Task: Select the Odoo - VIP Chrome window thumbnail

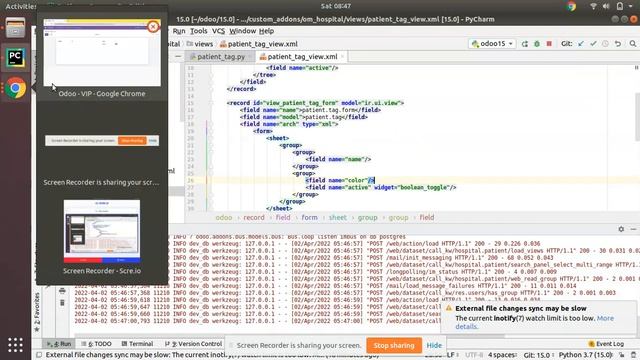Action: [102, 53]
